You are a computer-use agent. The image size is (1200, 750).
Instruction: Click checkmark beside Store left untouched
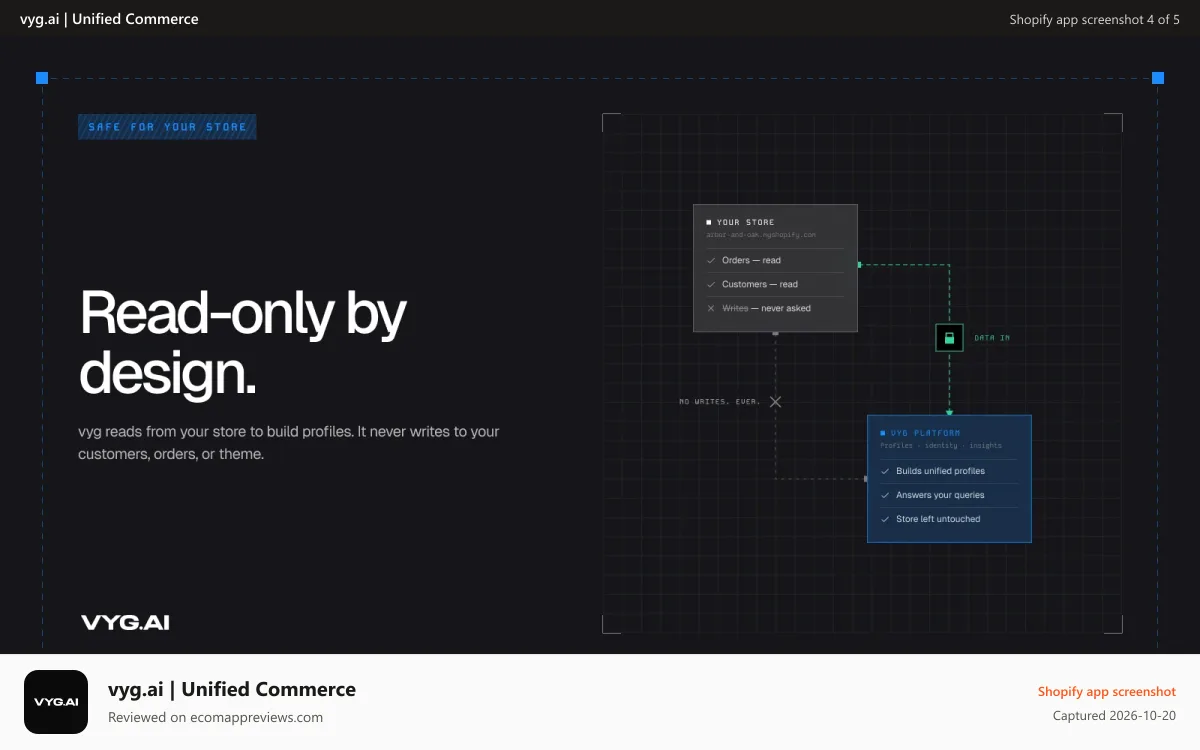[x=885, y=519]
